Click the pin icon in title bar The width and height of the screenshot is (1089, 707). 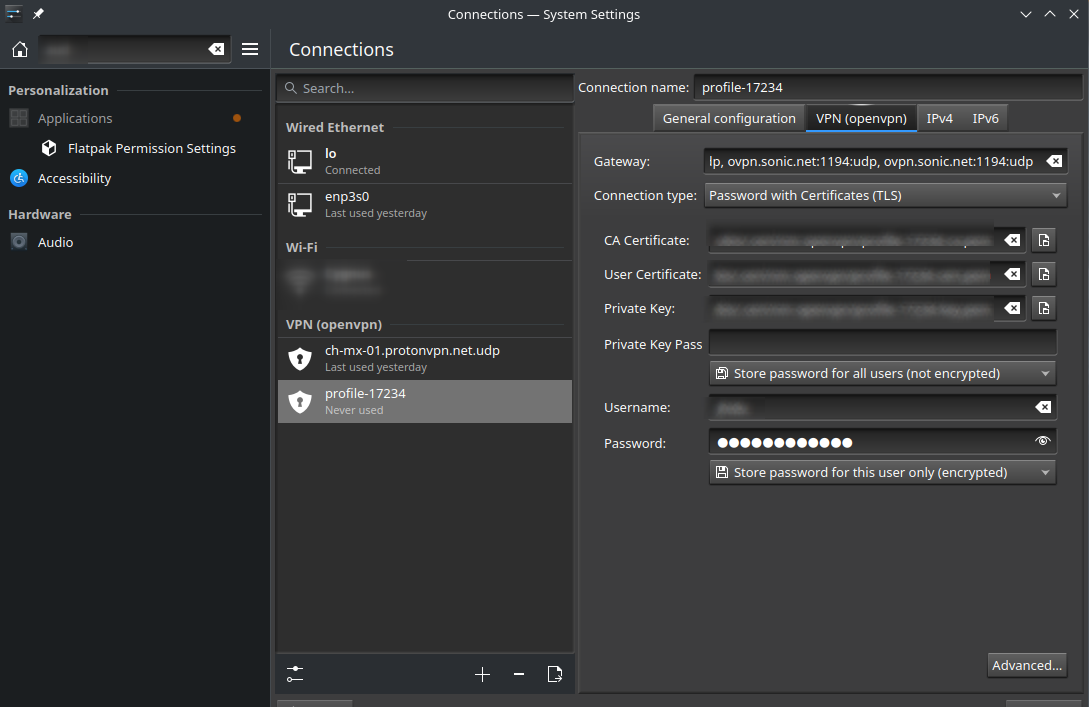[38, 14]
